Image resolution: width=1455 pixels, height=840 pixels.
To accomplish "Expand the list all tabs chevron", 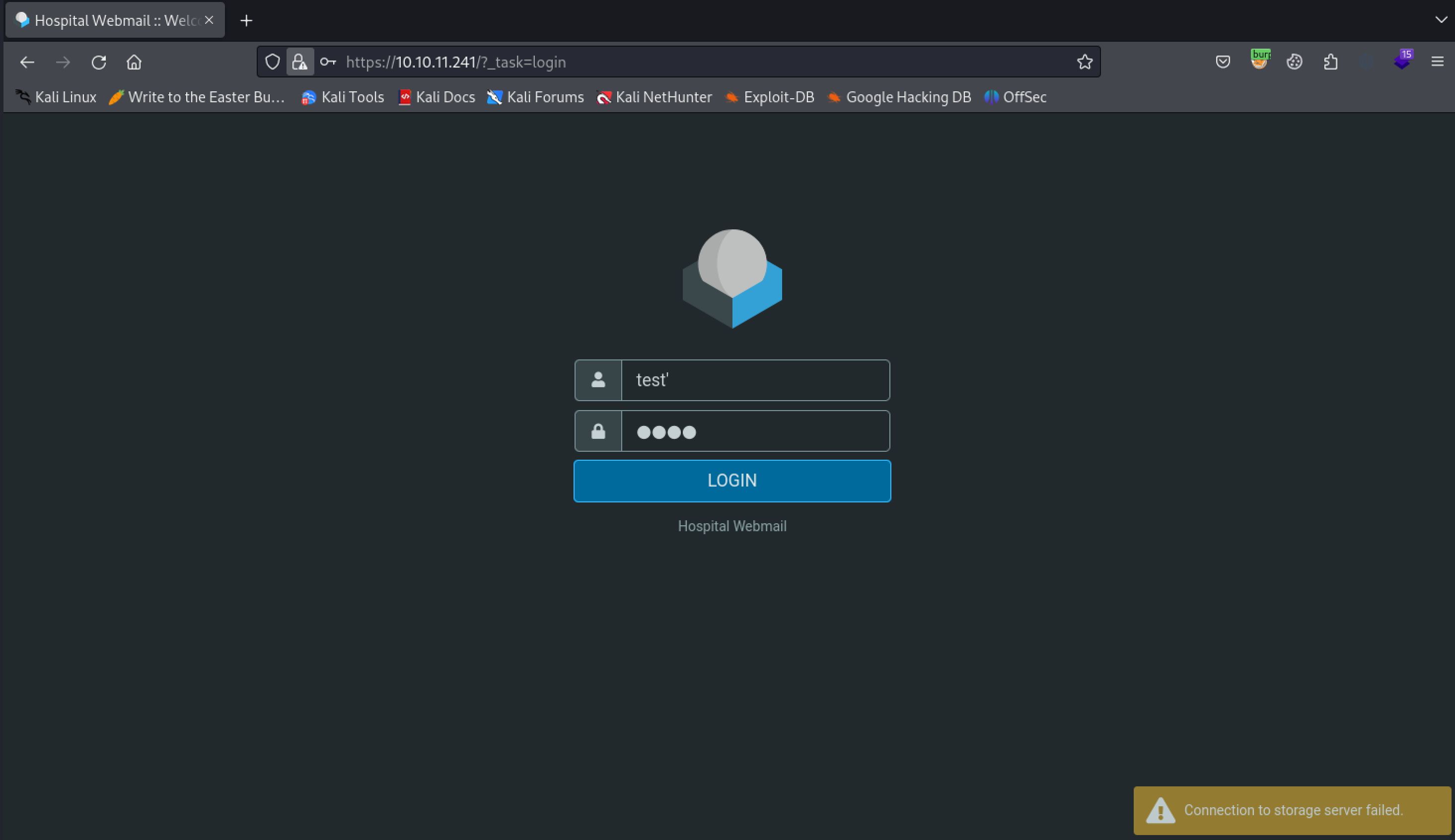I will 1441,20.
